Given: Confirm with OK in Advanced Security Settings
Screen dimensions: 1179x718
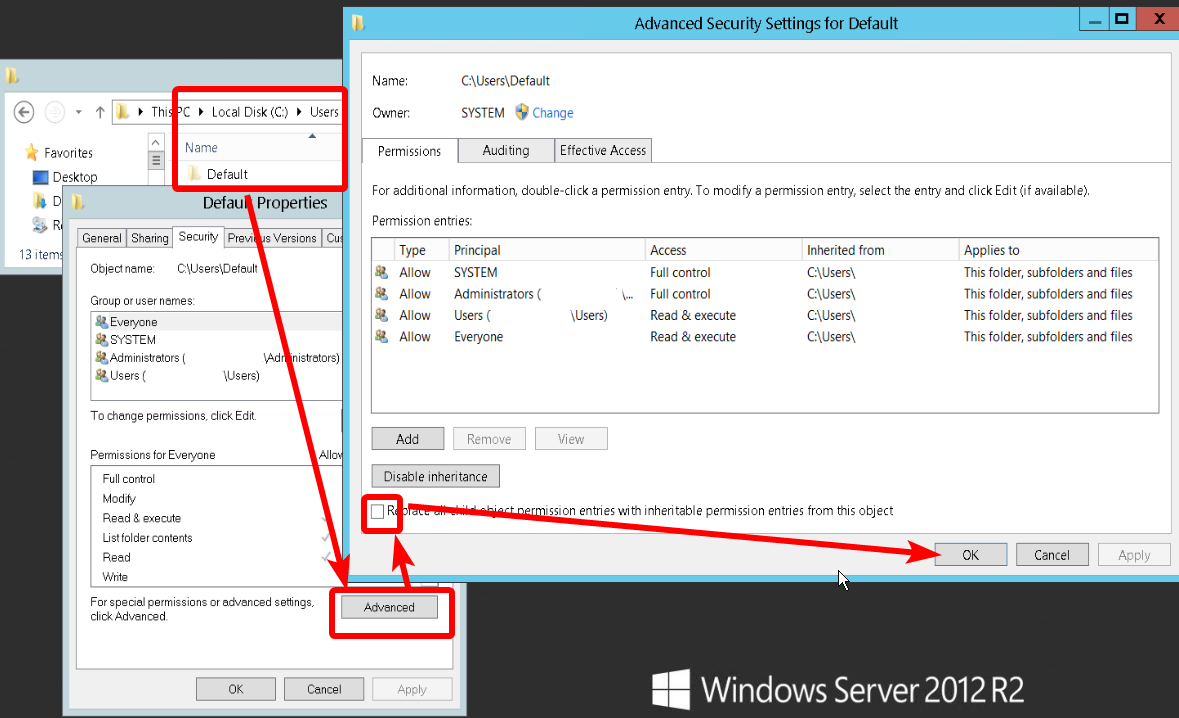Looking at the screenshot, I should coord(970,555).
